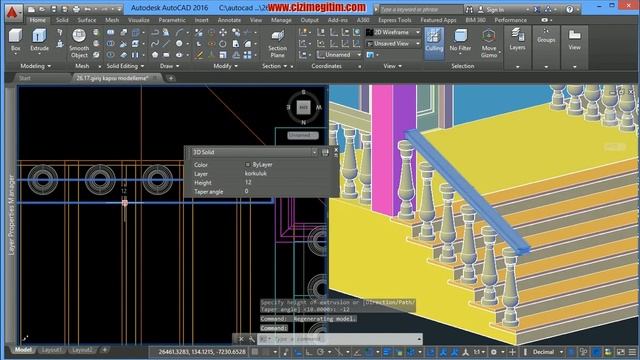Image resolution: width=640 pixels, height=360 pixels.
Task: Click the Height value 12 in properties
Action: (248, 182)
